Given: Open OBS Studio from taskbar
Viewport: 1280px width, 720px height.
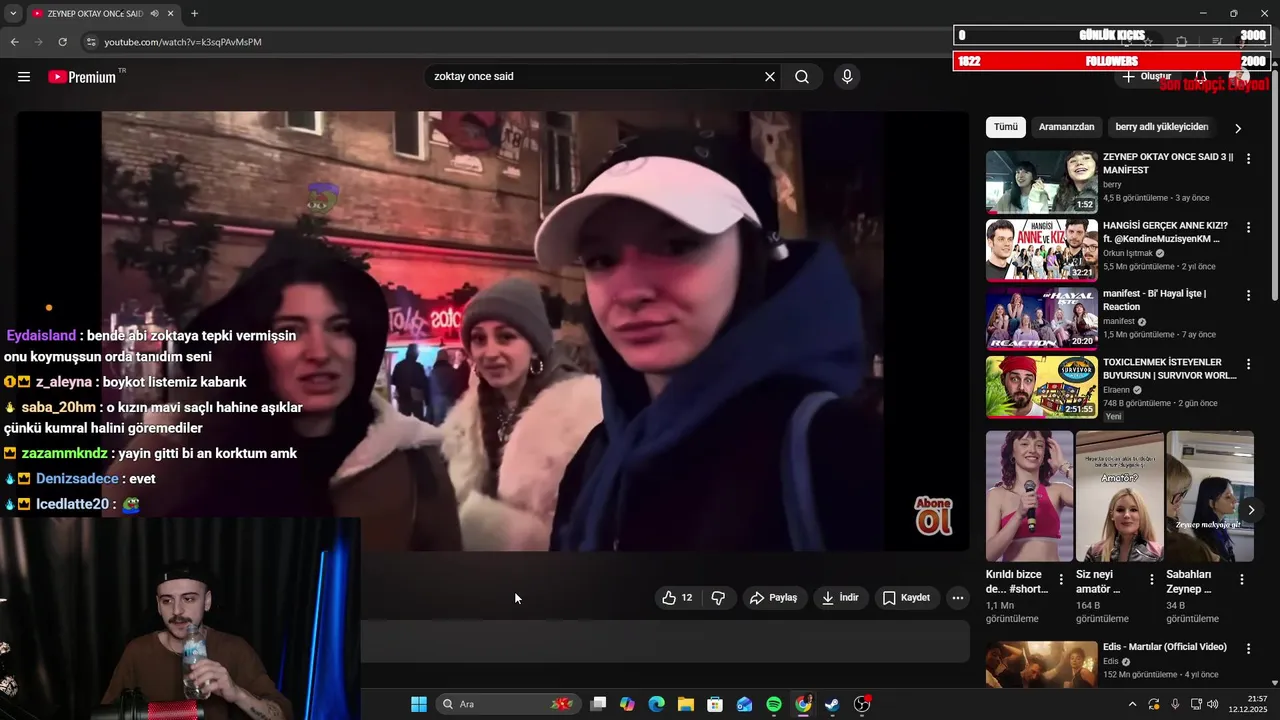Looking at the screenshot, I should coord(862,704).
